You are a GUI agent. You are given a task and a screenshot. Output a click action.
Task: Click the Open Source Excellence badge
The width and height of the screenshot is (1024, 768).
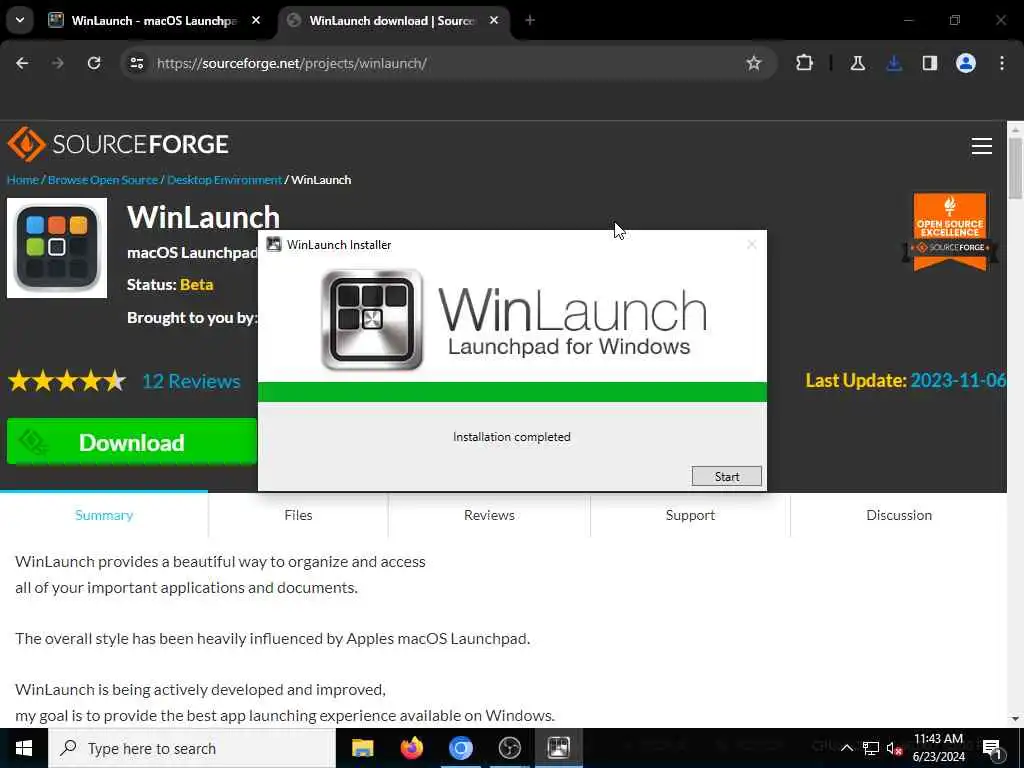[x=950, y=232]
